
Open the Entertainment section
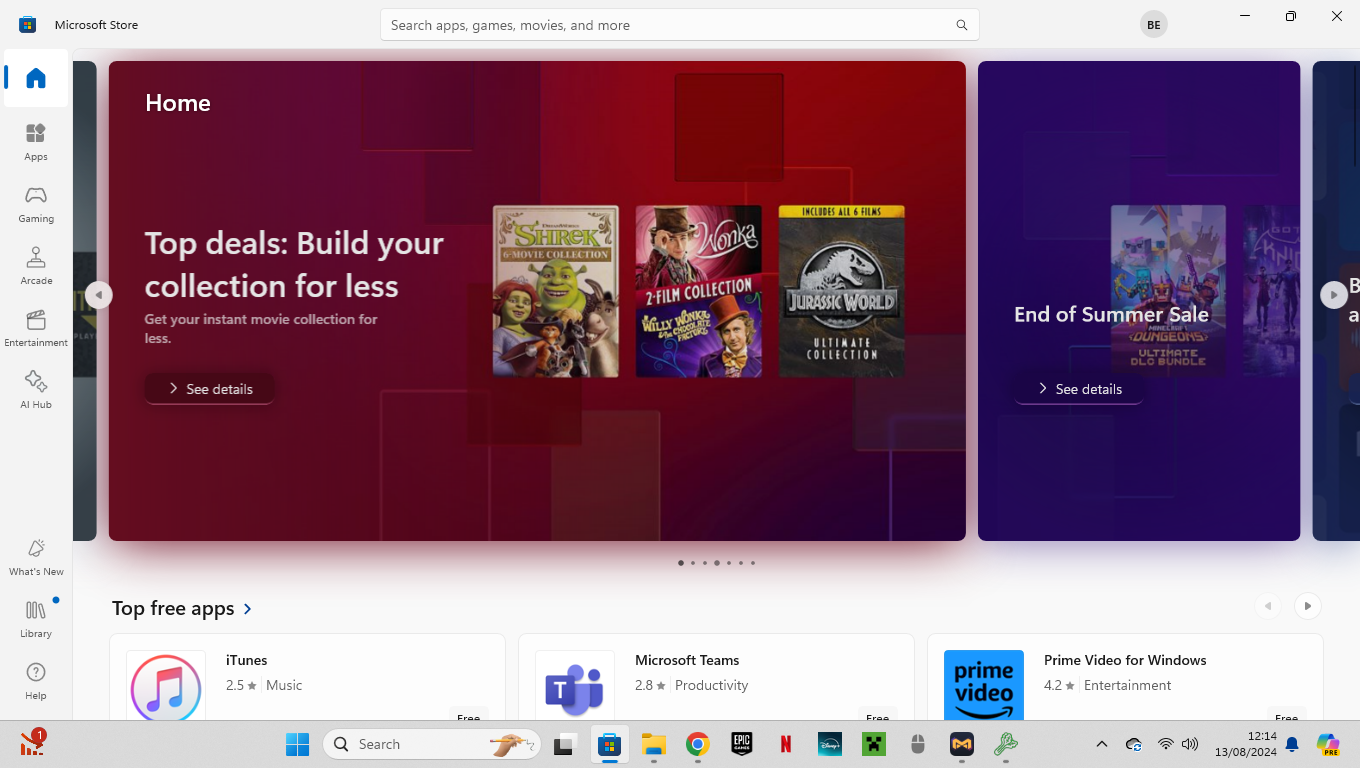pyautogui.click(x=36, y=328)
